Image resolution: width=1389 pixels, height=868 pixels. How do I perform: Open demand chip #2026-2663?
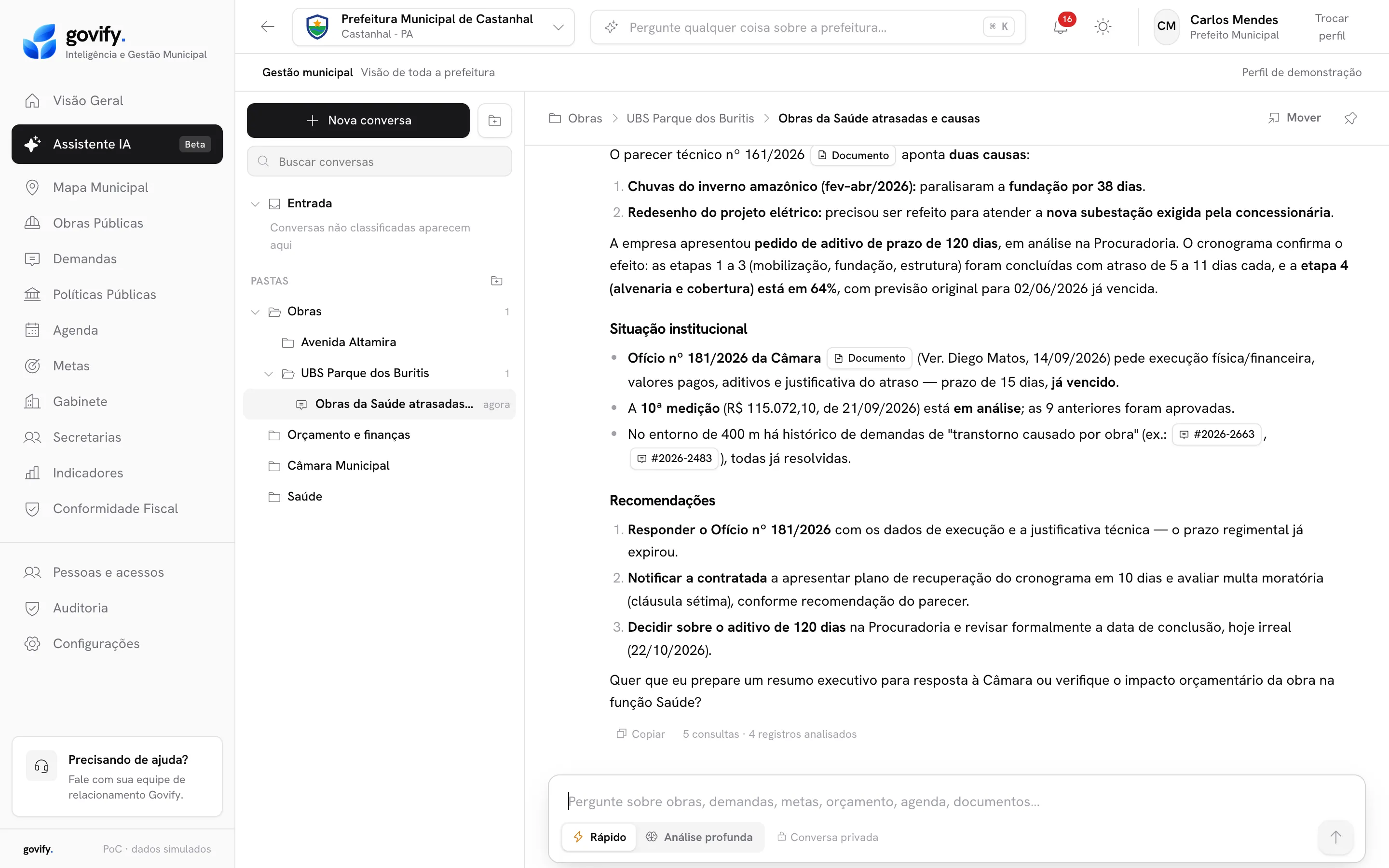[x=1216, y=434]
